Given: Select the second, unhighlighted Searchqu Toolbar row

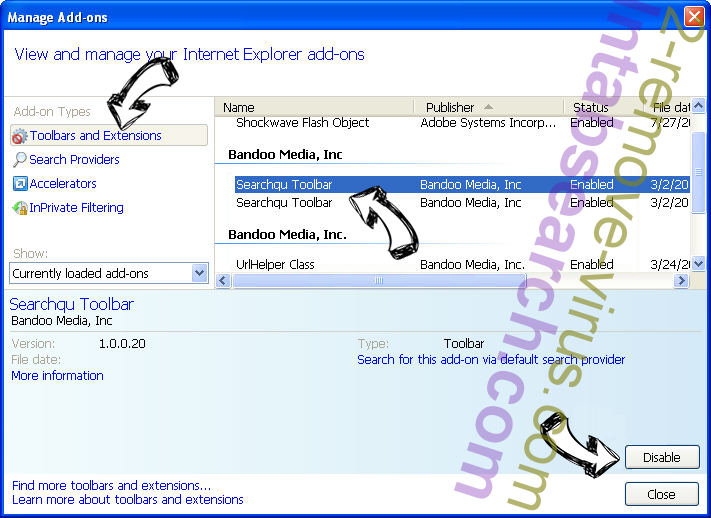Looking at the screenshot, I should click(x=462, y=202).
